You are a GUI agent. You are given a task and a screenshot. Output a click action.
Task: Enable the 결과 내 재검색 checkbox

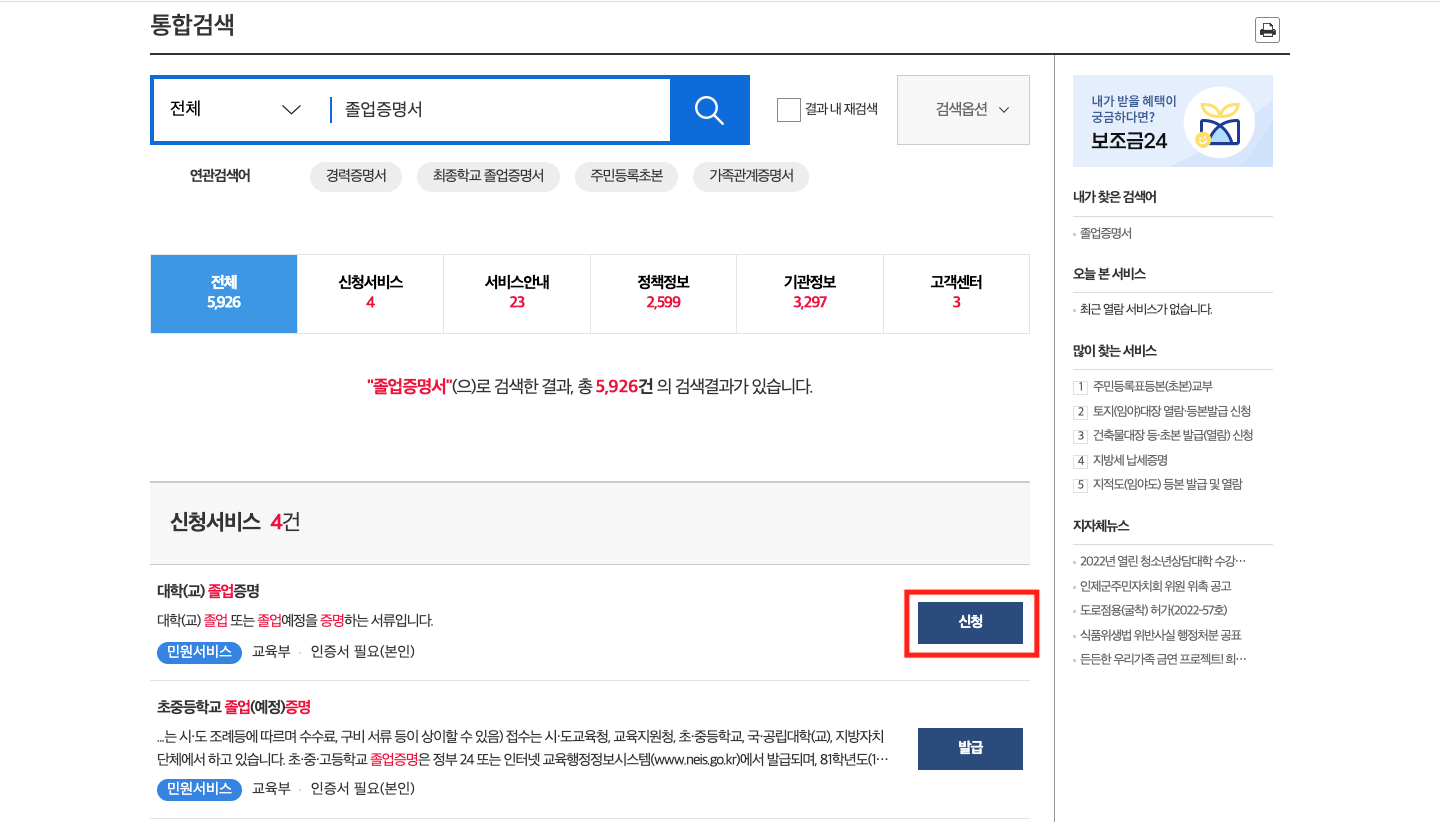(x=788, y=110)
